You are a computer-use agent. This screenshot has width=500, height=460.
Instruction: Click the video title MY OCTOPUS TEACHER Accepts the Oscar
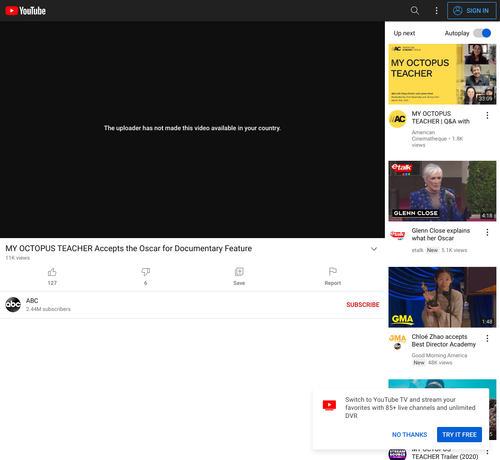(x=129, y=248)
